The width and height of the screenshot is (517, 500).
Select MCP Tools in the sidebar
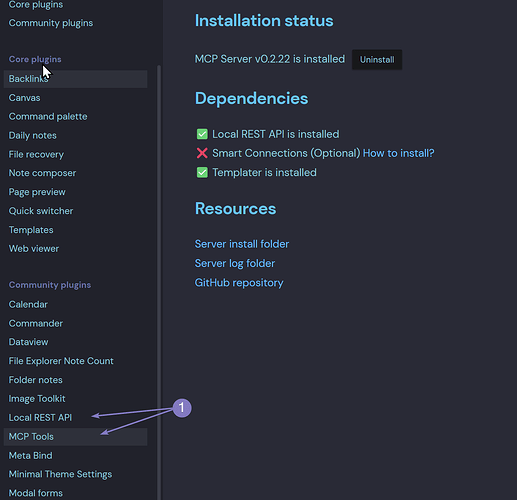[x=75, y=437]
